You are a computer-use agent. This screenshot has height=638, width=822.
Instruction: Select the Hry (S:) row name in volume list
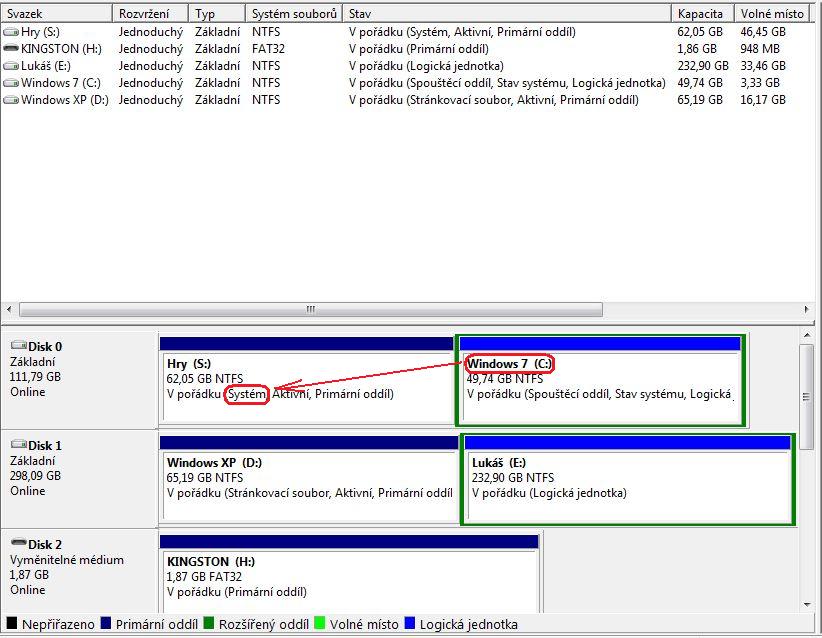coord(40,32)
